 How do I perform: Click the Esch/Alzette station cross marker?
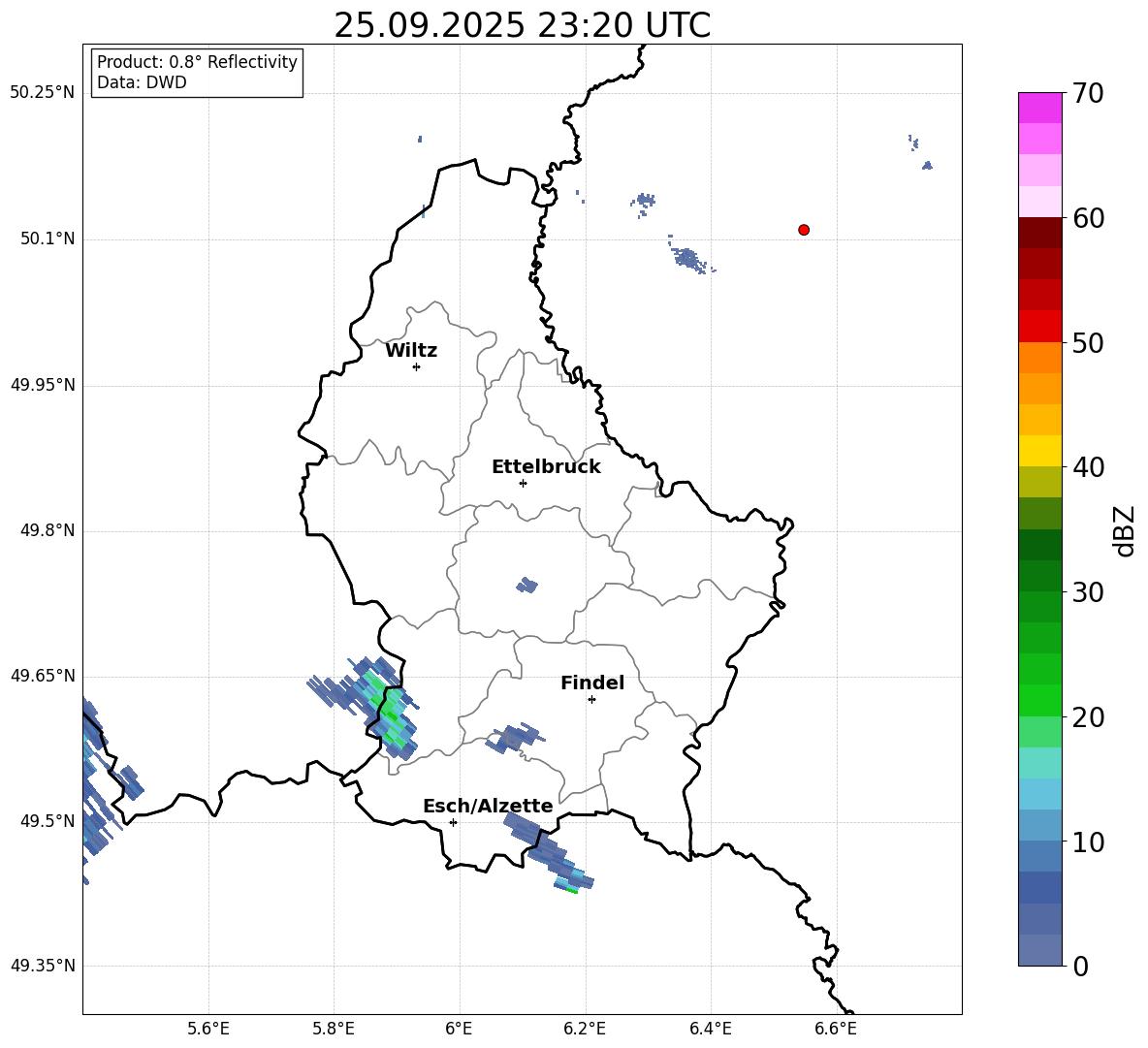453,822
